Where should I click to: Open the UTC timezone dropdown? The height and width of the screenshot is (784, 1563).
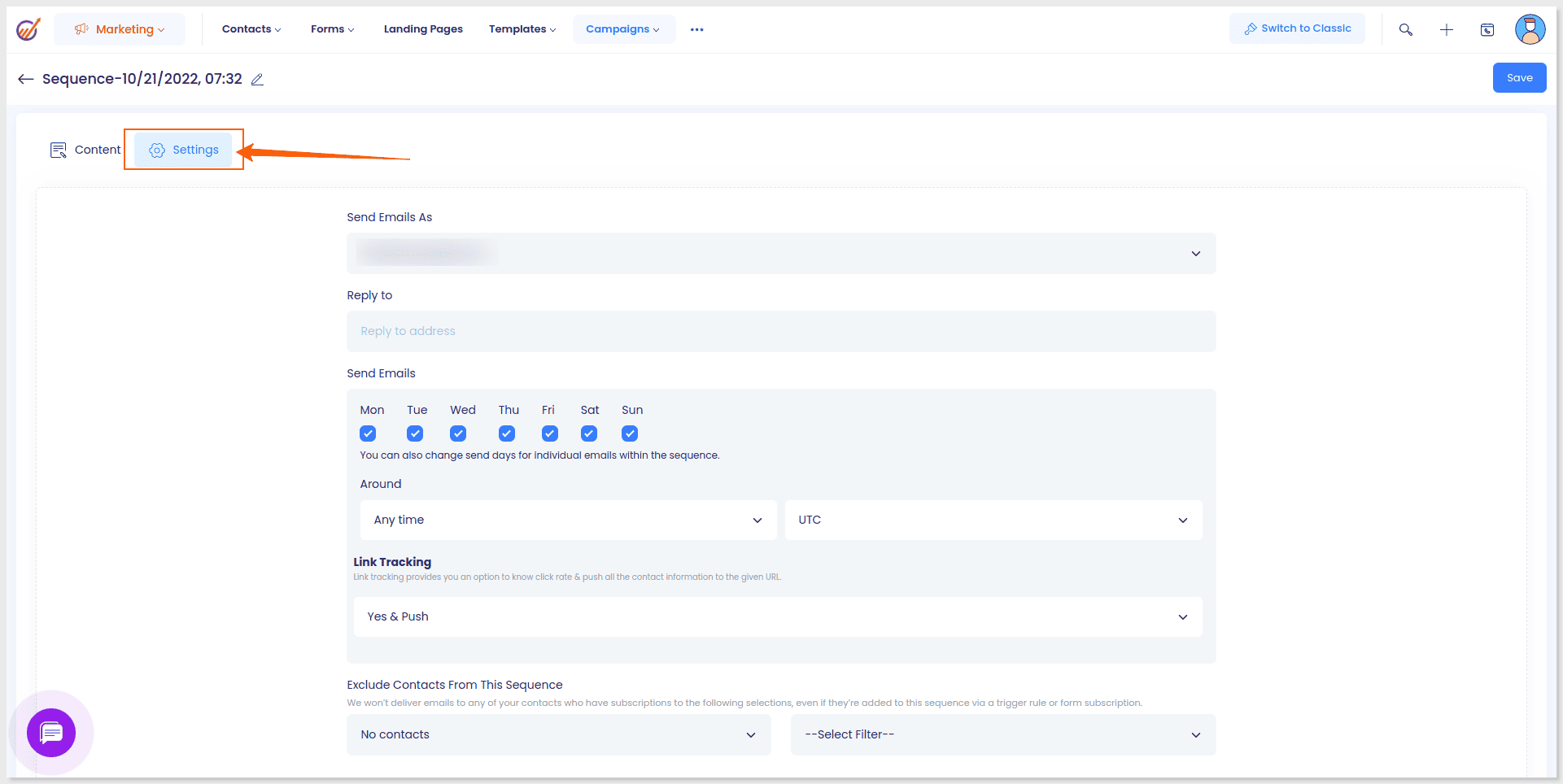(x=993, y=520)
